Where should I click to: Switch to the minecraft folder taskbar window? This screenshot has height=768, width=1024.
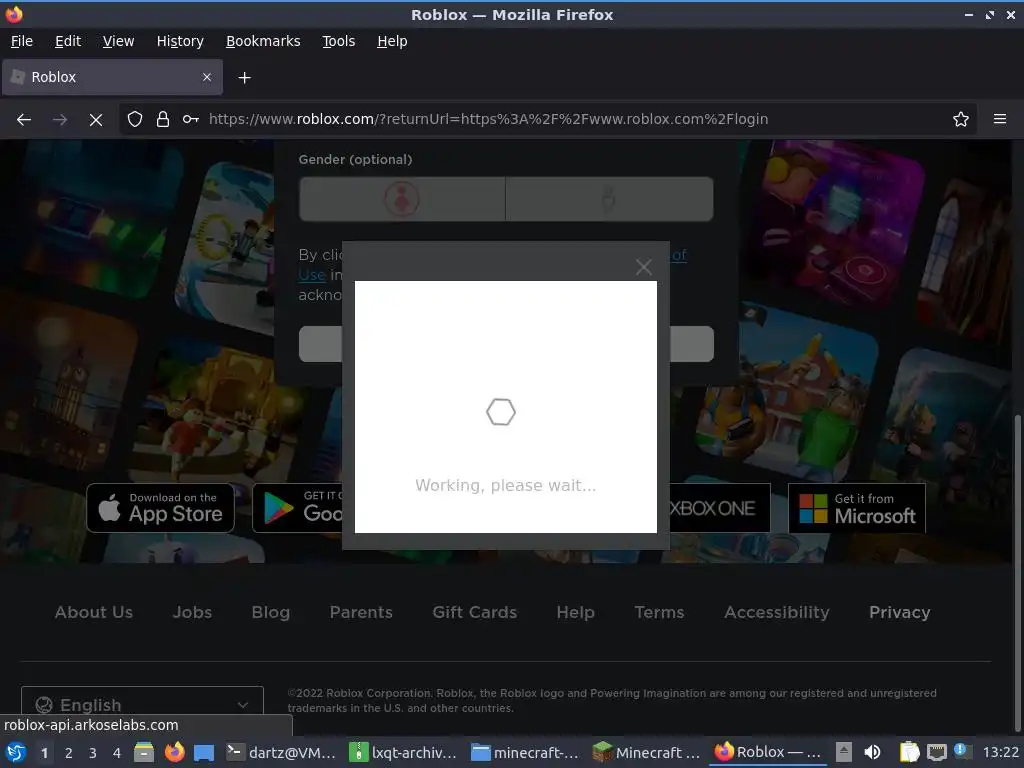click(525, 752)
